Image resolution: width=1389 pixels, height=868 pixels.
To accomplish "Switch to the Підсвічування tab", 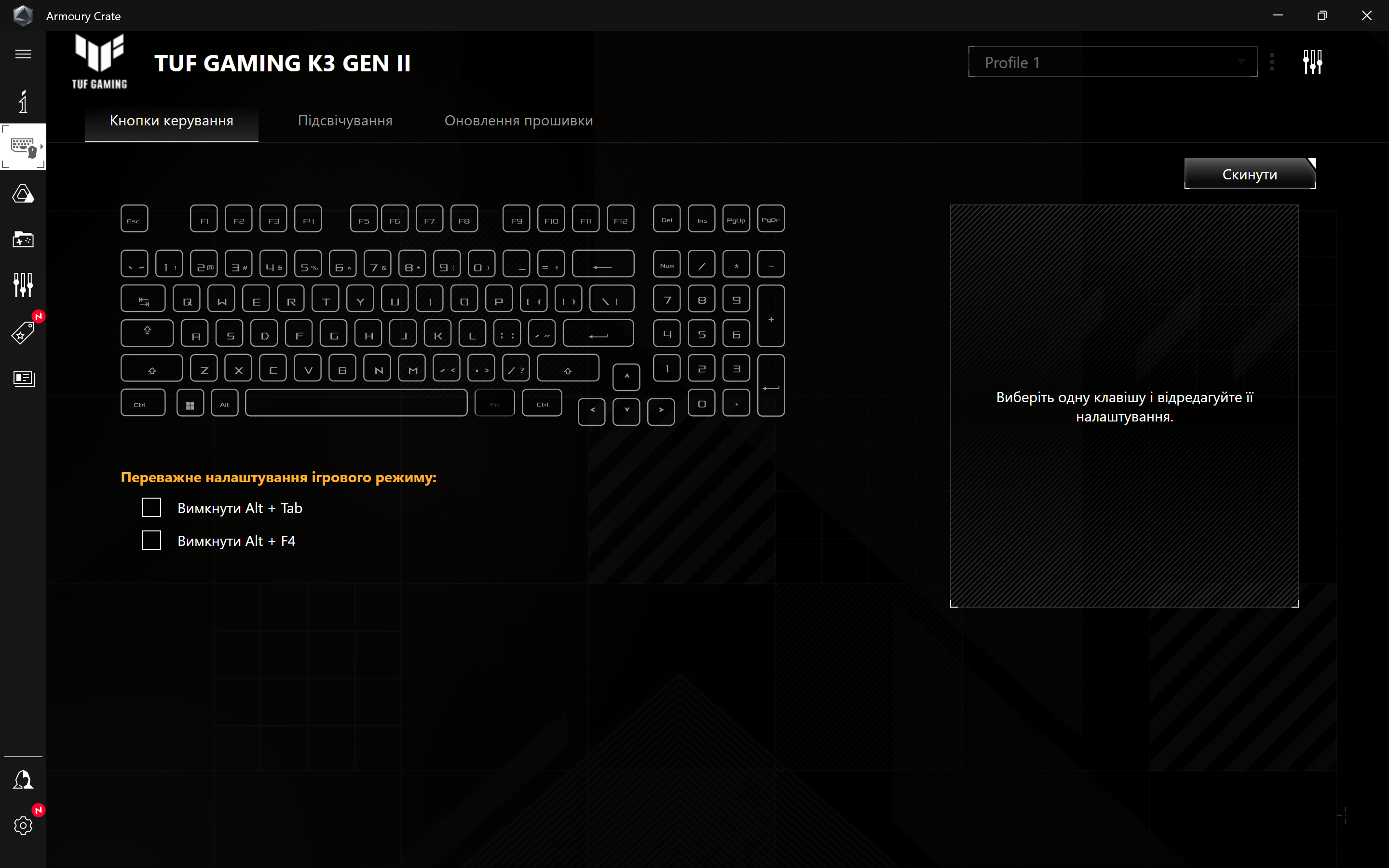I will click(344, 120).
